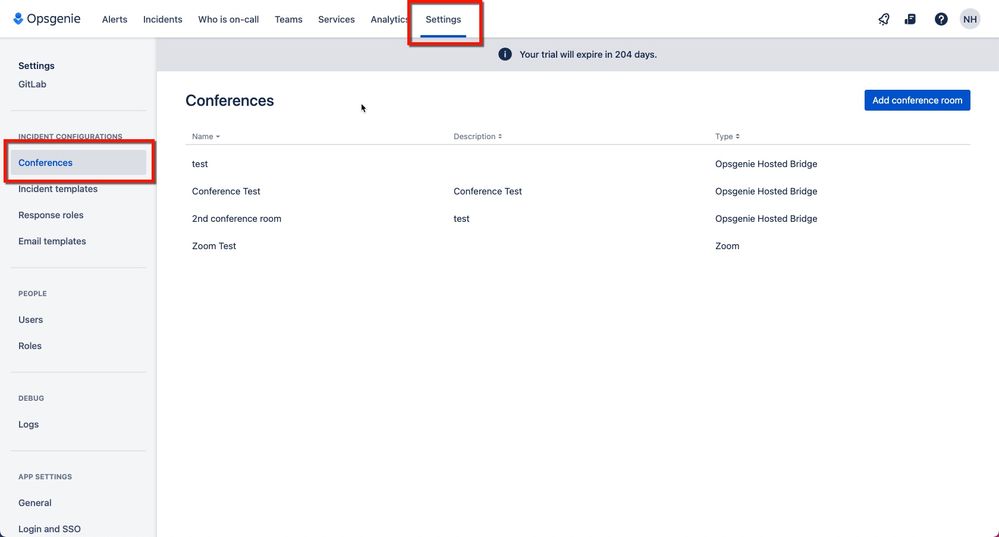Open General app settings
Viewport: 999px width, 537px height.
point(35,503)
